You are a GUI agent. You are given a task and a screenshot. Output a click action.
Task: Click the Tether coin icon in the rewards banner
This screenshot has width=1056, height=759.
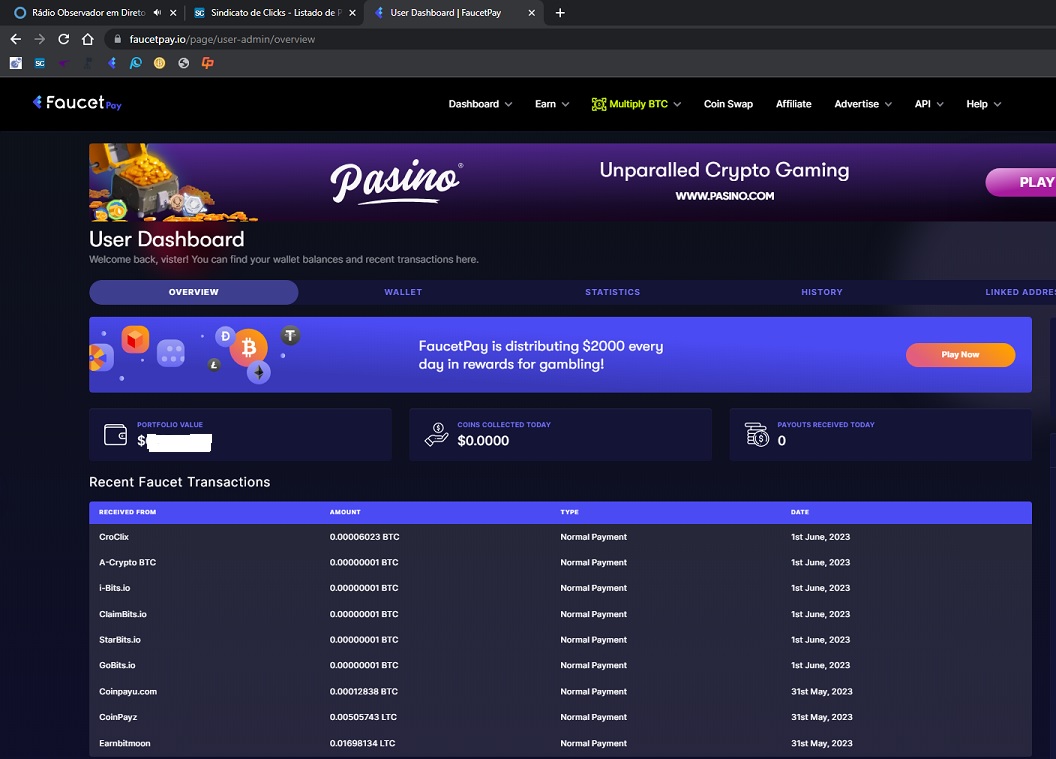tap(290, 335)
